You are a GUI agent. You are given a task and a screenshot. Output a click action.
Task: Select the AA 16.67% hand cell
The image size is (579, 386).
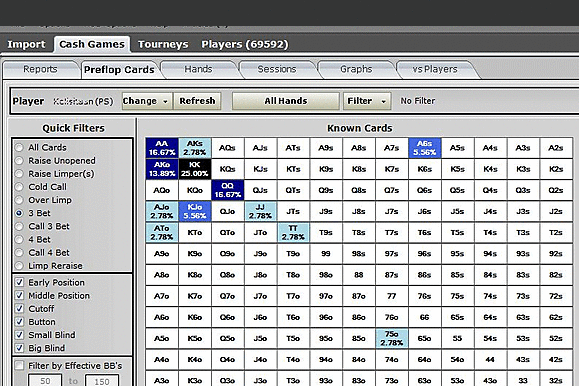162,148
